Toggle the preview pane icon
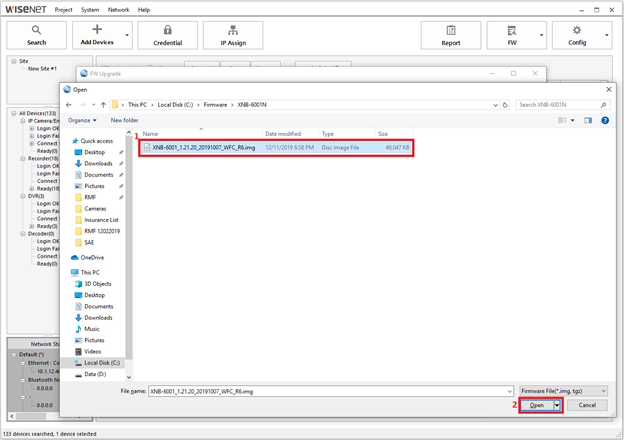The image size is (624, 440). tap(588, 120)
